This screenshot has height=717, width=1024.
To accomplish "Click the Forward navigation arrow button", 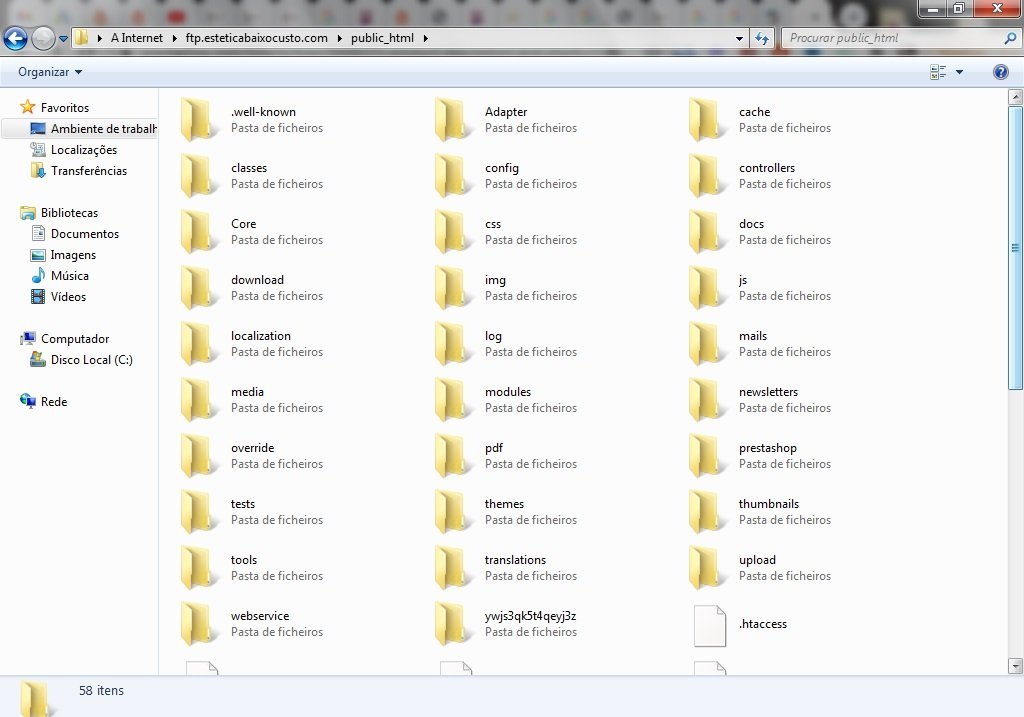I will 44,39.
